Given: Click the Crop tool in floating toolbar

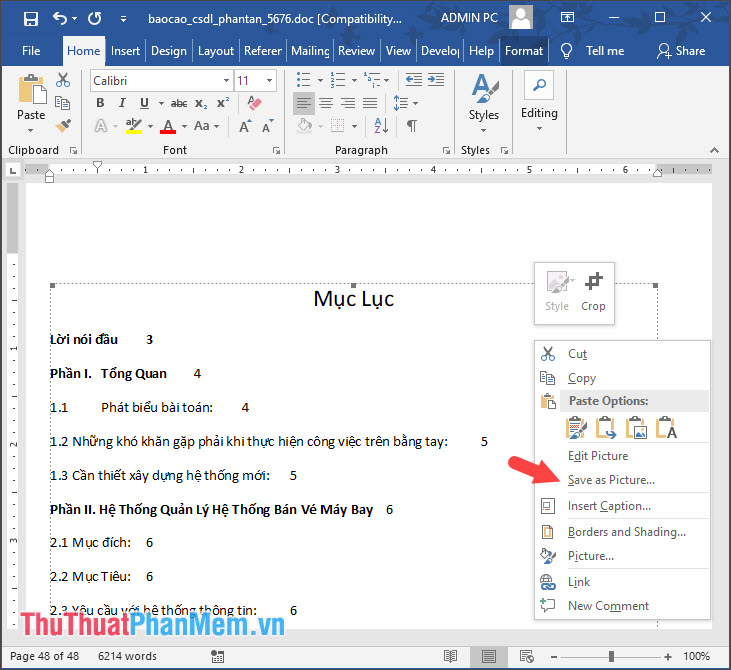Looking at the screenshot, I should tap(593, 292).
